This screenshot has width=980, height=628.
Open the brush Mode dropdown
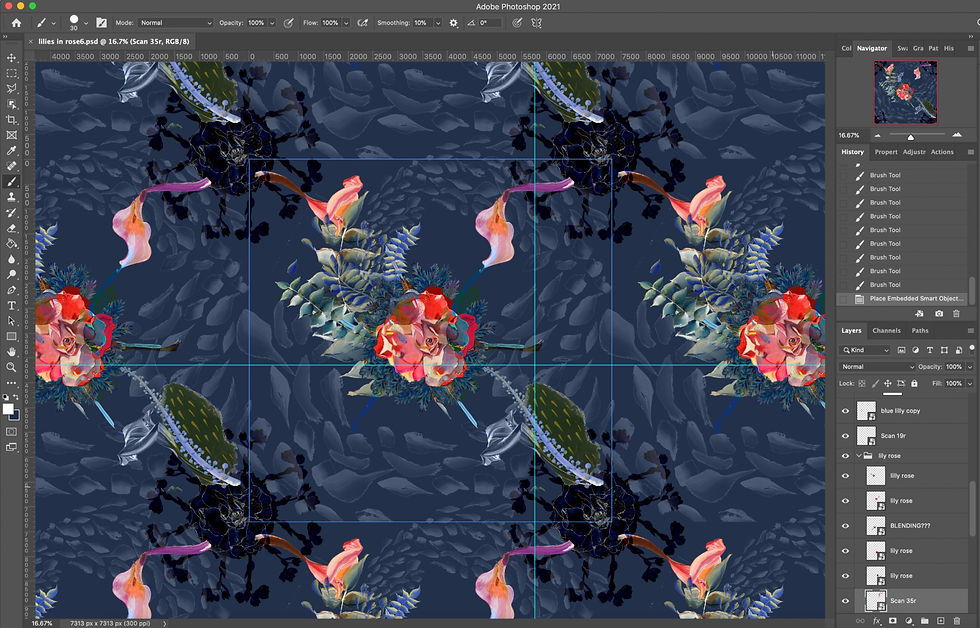pyautogui.click(x=176, y=22)
